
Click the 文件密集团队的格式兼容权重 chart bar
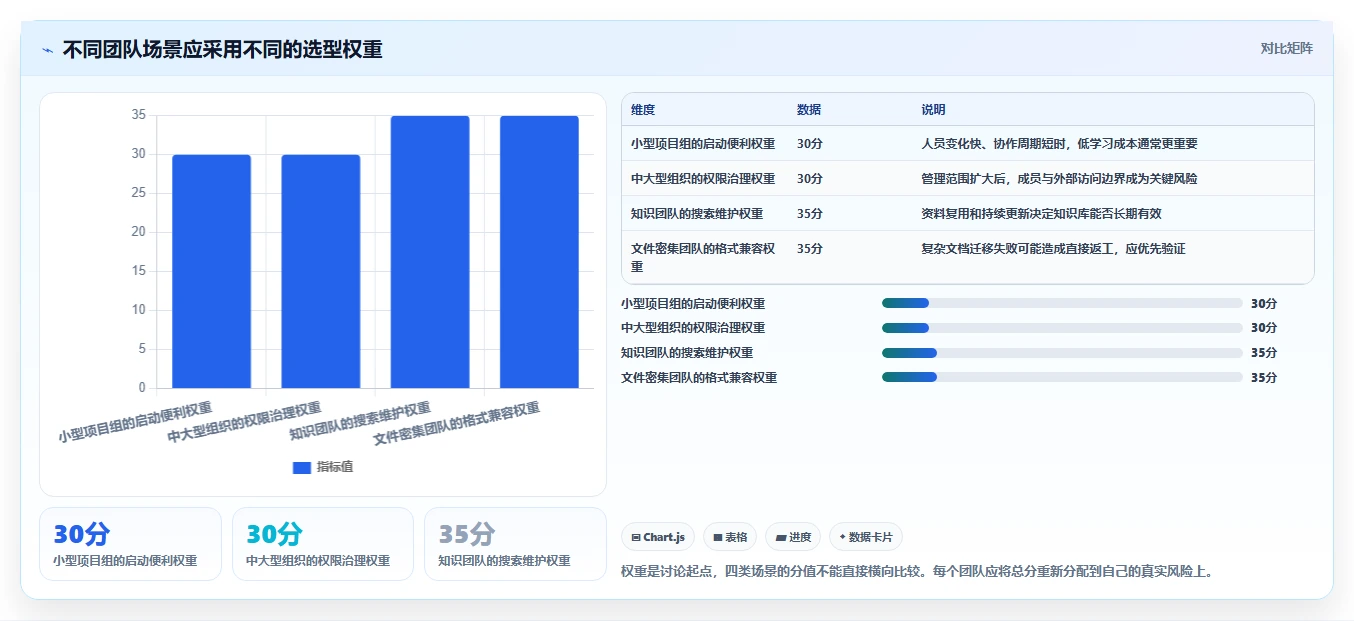[x=539, y=252]
